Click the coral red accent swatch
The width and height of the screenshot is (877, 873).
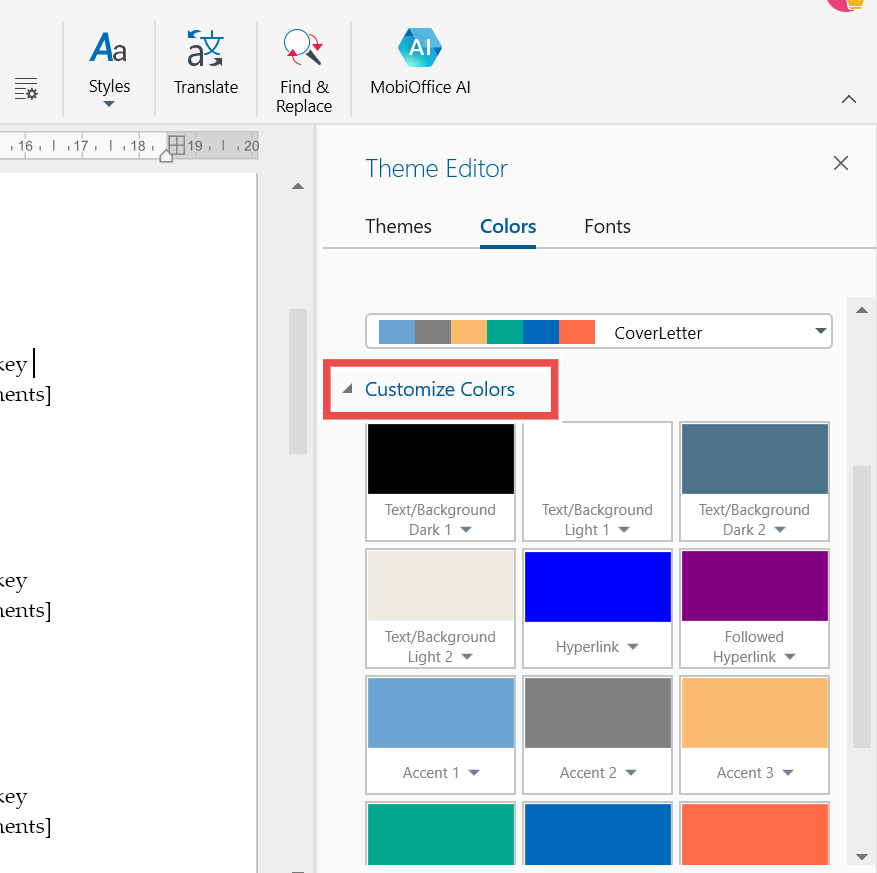coord(755,834)
